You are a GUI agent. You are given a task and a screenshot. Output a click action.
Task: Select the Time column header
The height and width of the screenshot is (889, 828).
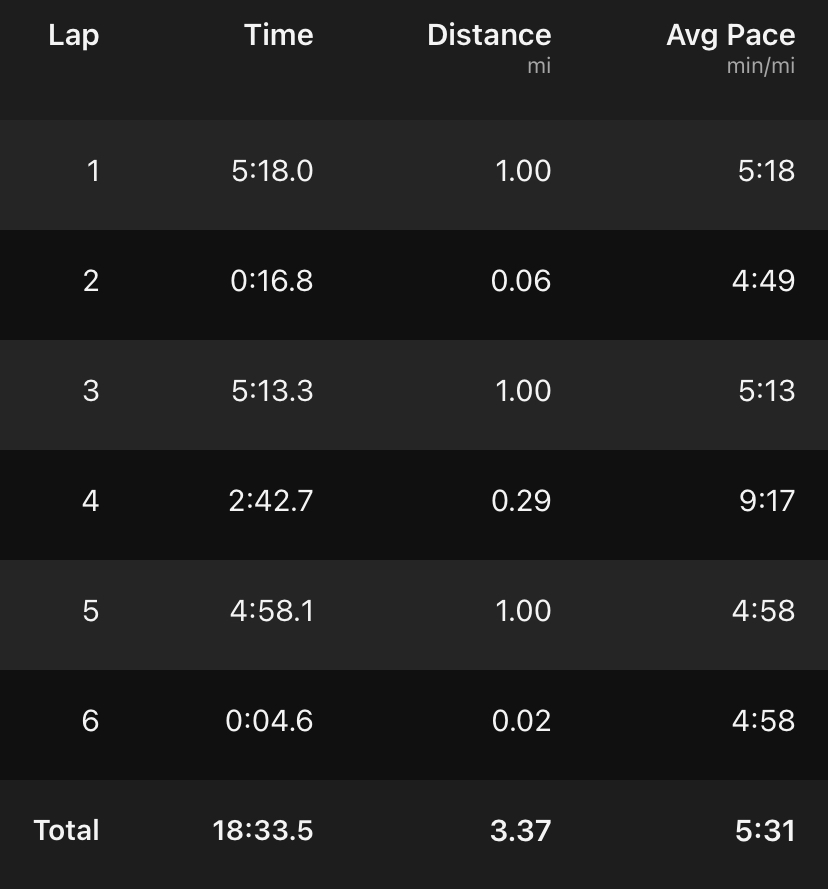(278, 35)
